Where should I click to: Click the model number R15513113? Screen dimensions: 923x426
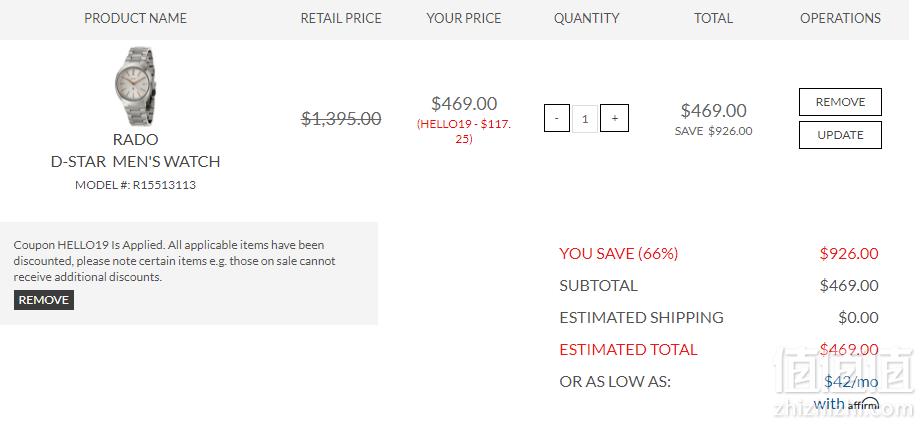click(x=164, y=185)
